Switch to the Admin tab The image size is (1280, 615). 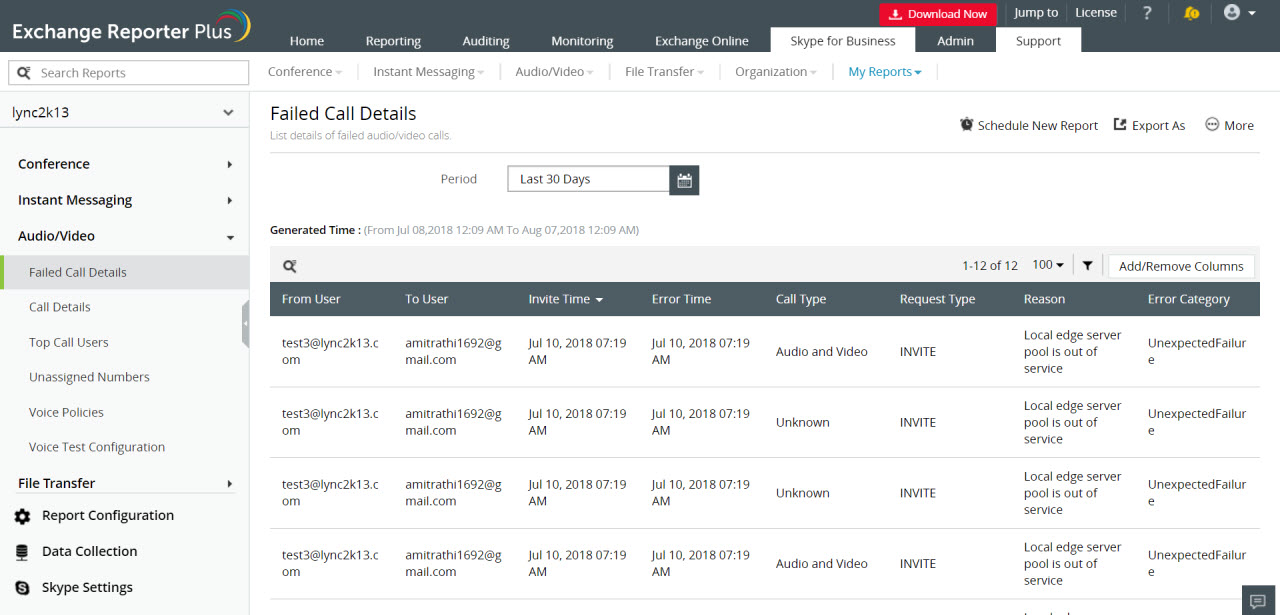tap(956, 41)
